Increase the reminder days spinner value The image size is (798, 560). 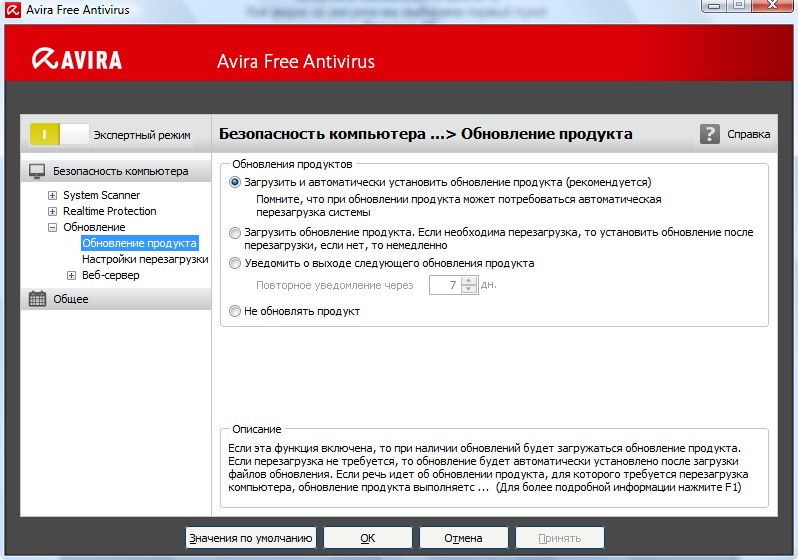point(469,281)
